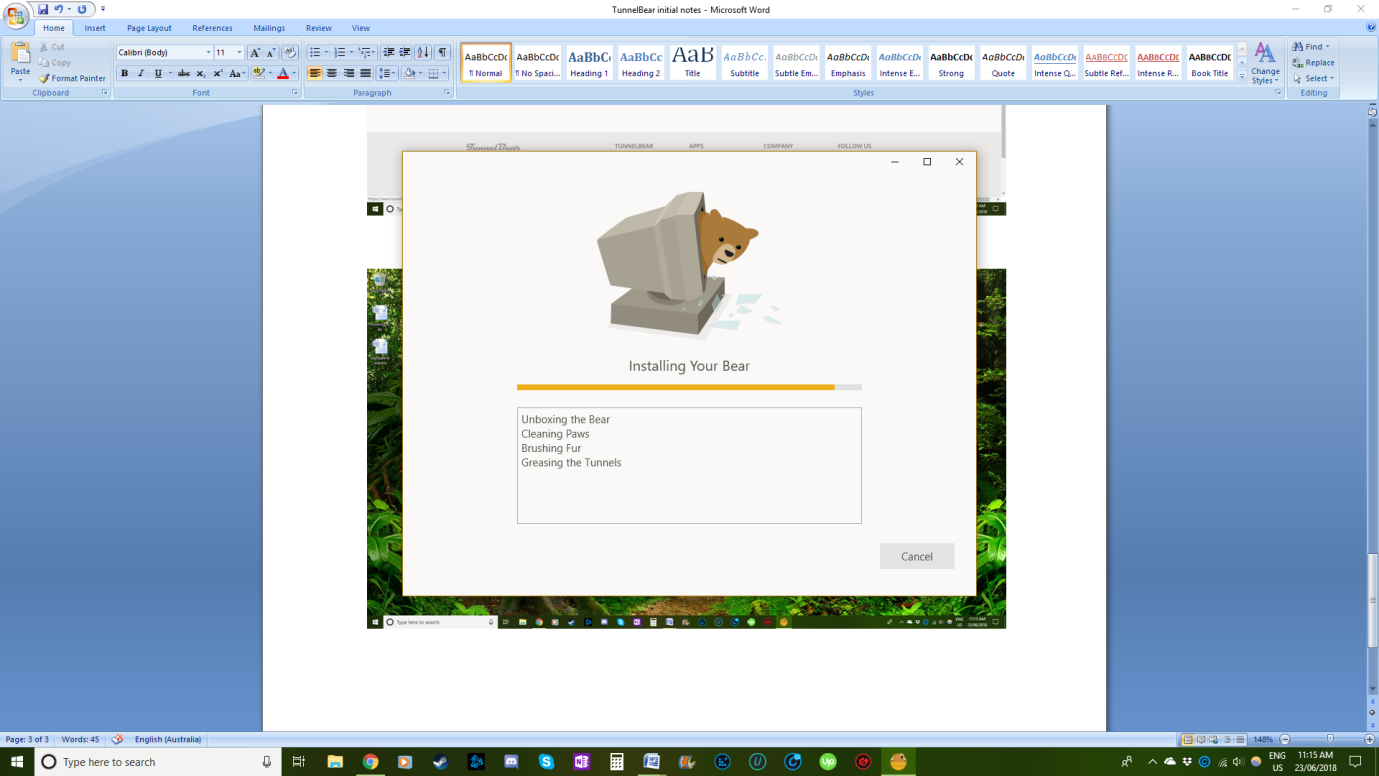
Task: Check proofing errors in status bar
Action: [x=117, y=739]
